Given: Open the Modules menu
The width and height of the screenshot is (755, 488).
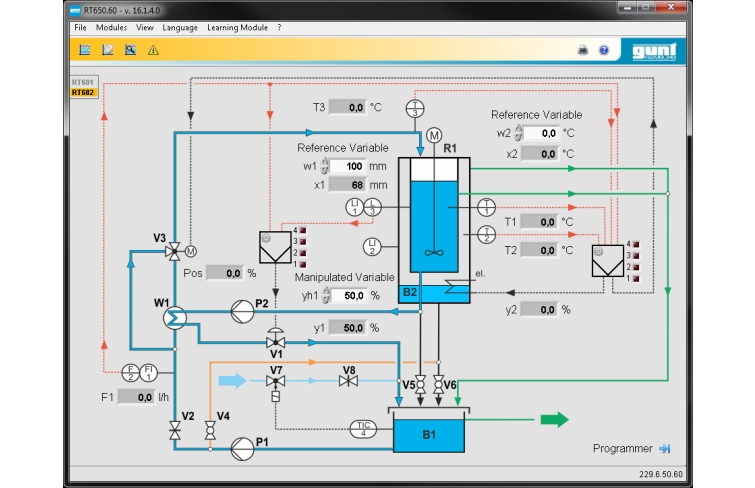Looking at the screenshot, I should (111, 27).
